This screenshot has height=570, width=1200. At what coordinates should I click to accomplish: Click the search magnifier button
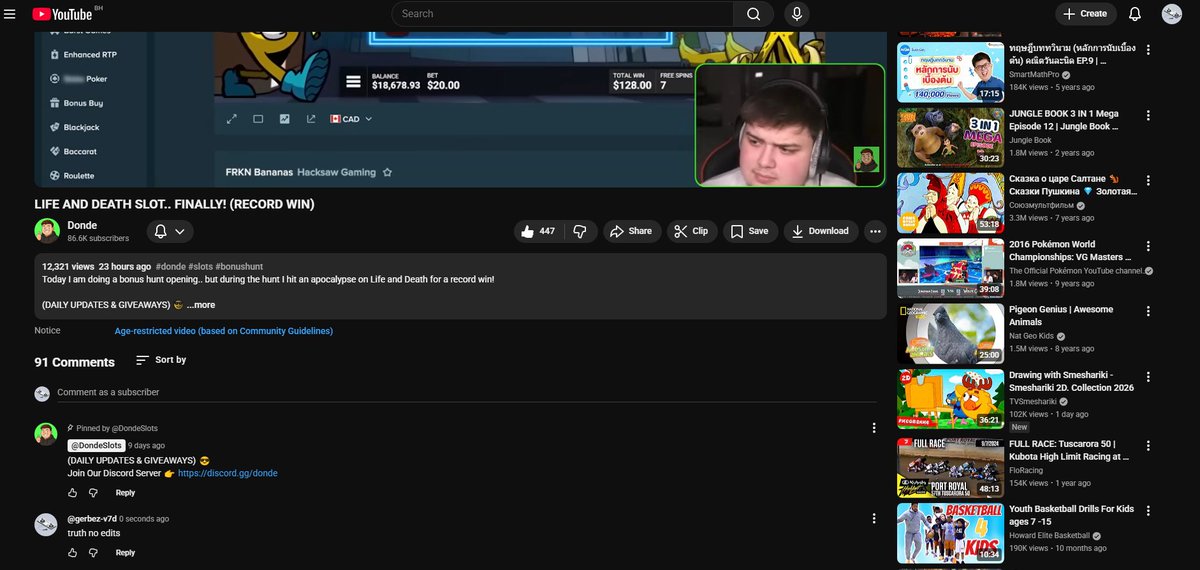pyautogui.click(x=753, y=14)
